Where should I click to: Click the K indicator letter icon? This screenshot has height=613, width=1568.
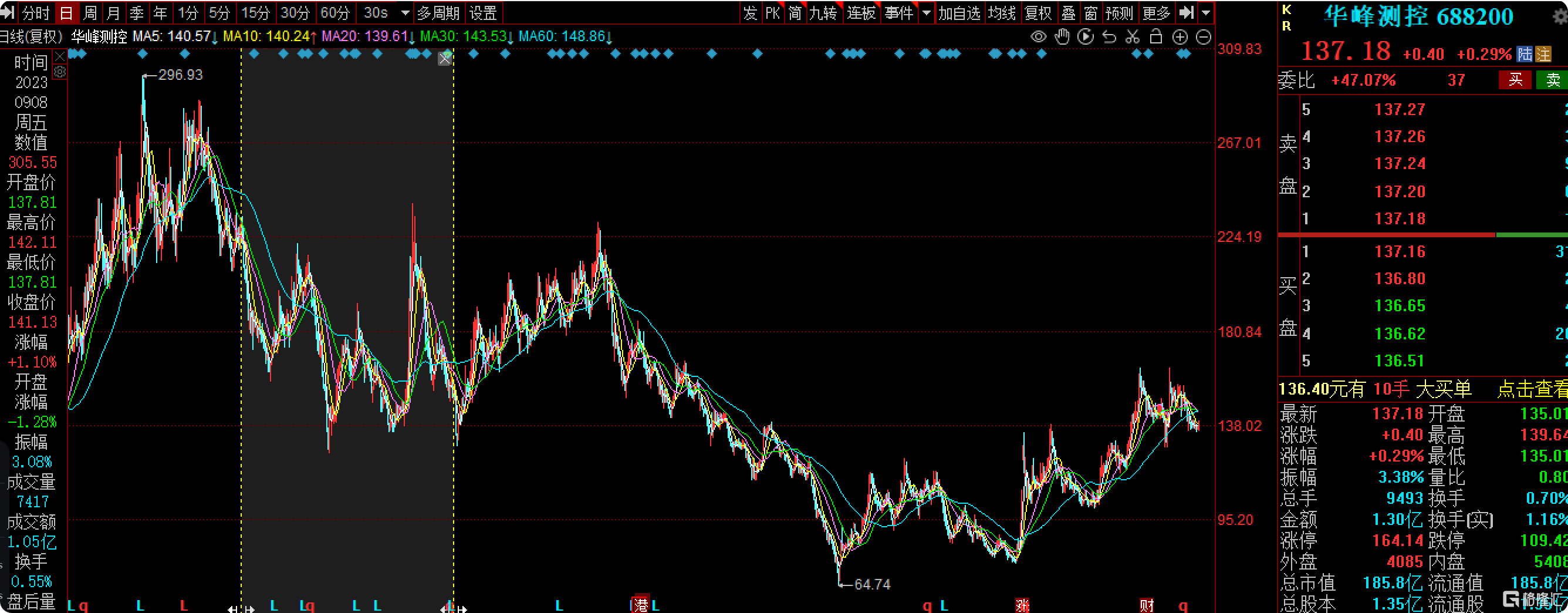click(1286, 9)
